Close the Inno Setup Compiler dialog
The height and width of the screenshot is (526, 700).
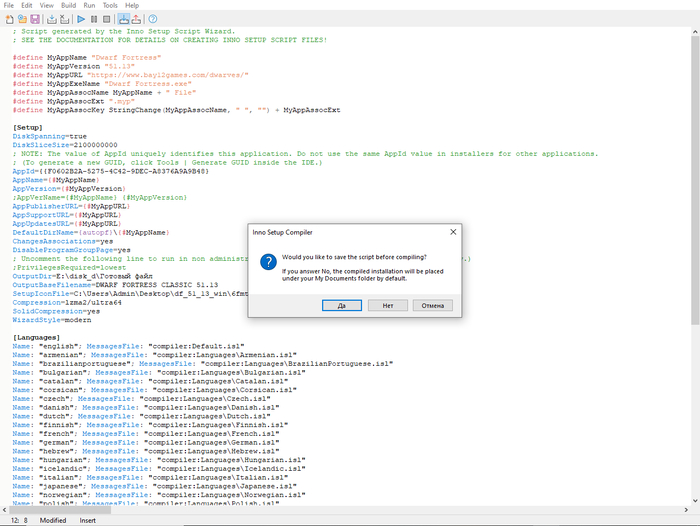[452, 232]
